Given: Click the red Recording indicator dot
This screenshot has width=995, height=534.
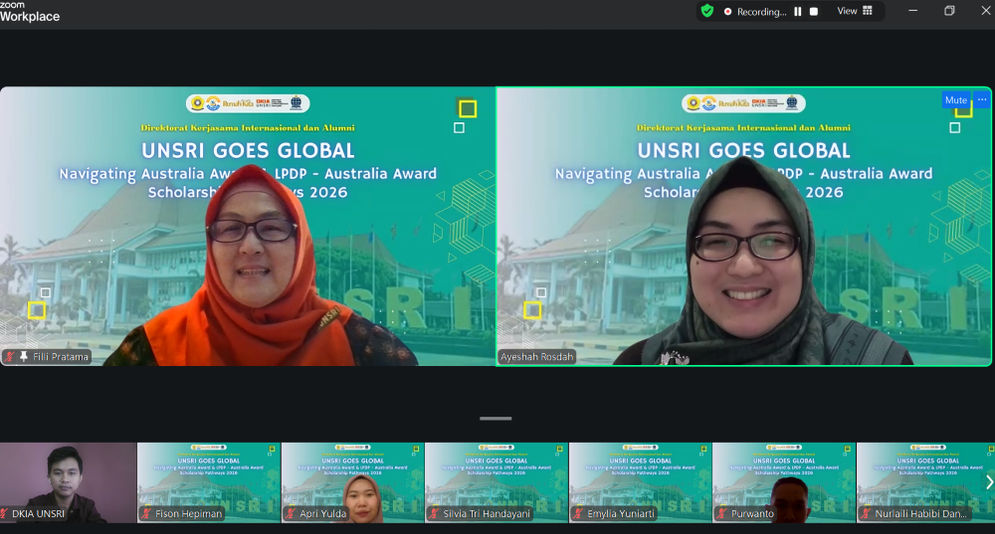Looking at the screenshot, I should pos(728,11).
